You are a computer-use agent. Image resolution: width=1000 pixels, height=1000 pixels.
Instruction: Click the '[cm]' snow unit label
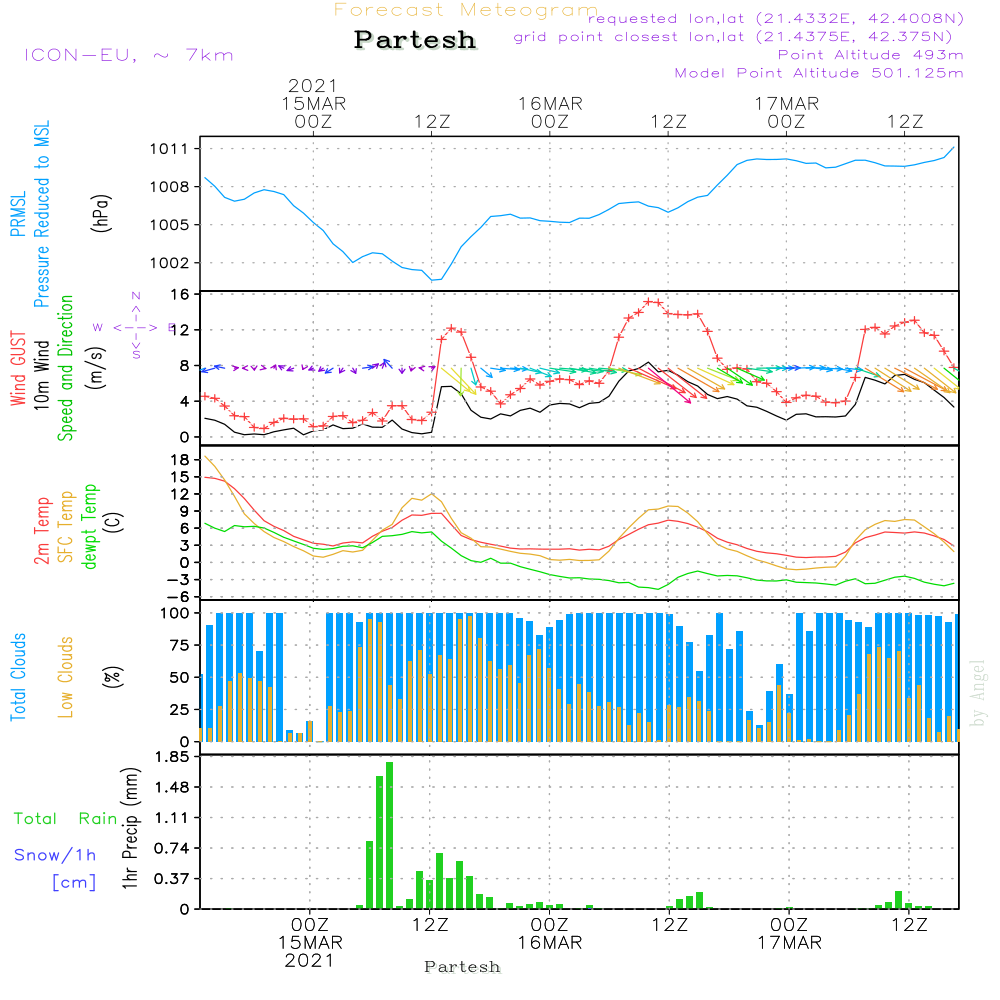[74, 883]
